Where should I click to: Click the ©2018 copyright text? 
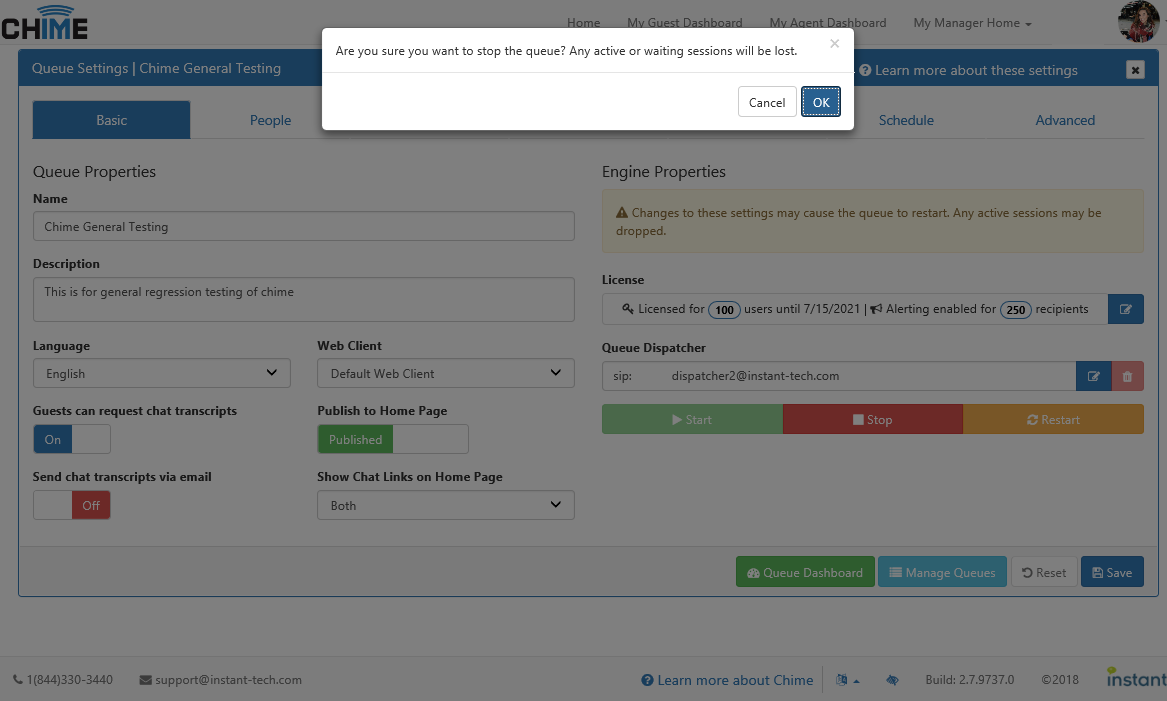pos(1060,679)
